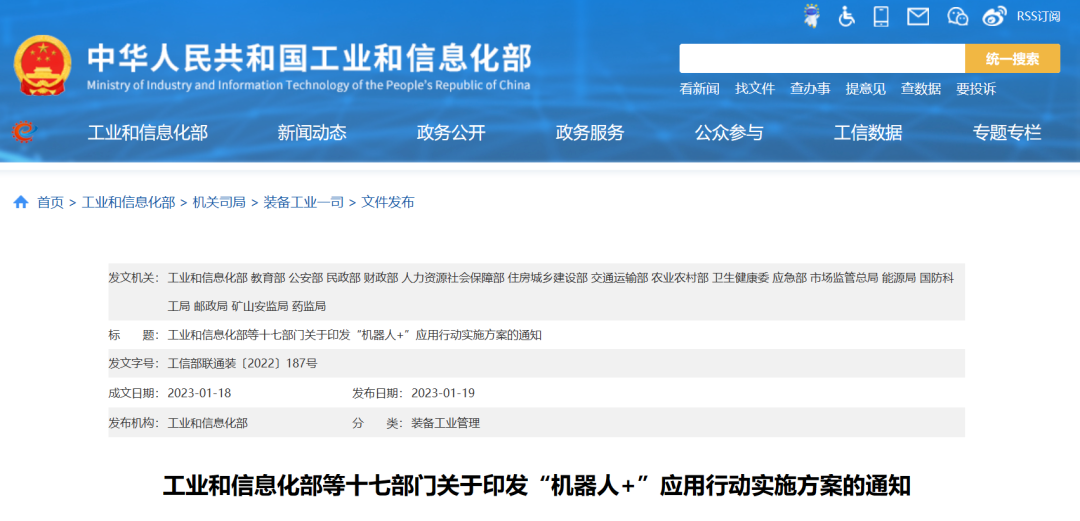Screen dimensions: 1080x521
Task: Select 查数据 search shortcut
Action: click(921, 89)
